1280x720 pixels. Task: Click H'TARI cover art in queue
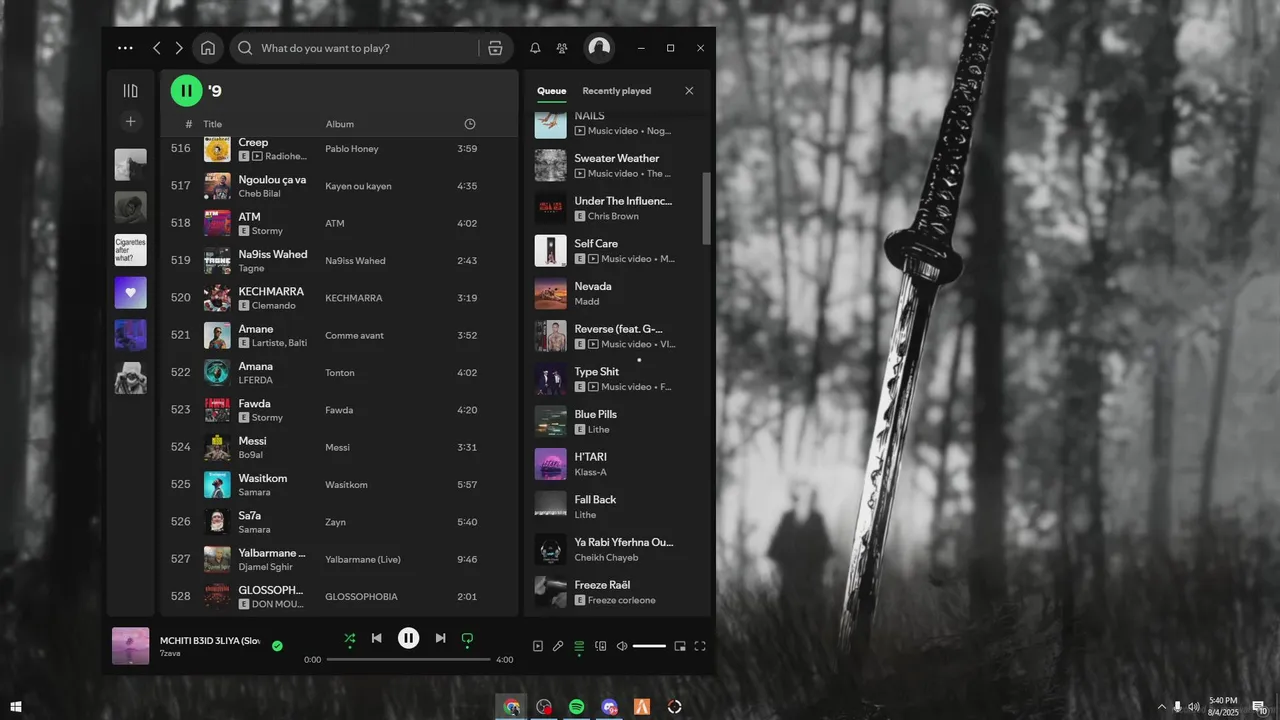(551, 464)
